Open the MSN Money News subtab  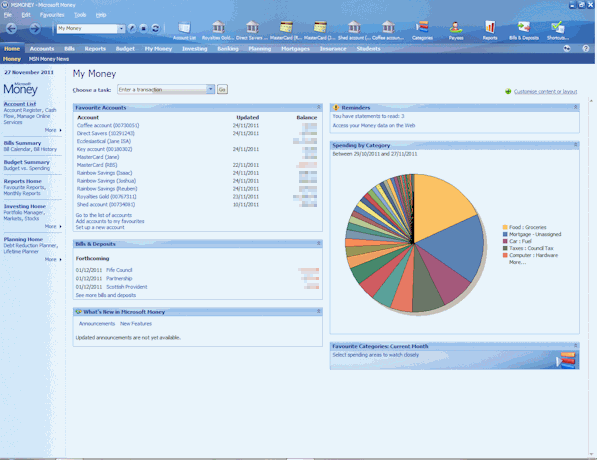[x=49, y=59]
